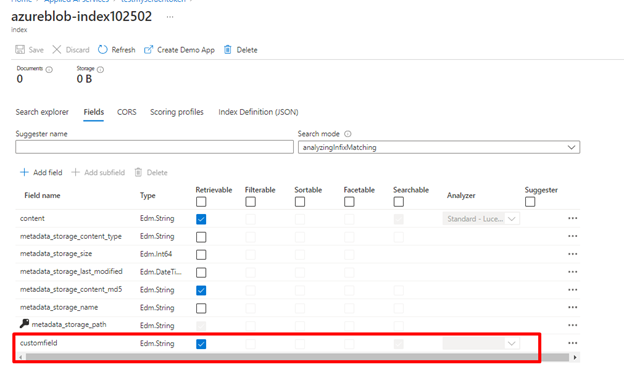
Task: Select the Fields tab
Action: coord(94,112)
